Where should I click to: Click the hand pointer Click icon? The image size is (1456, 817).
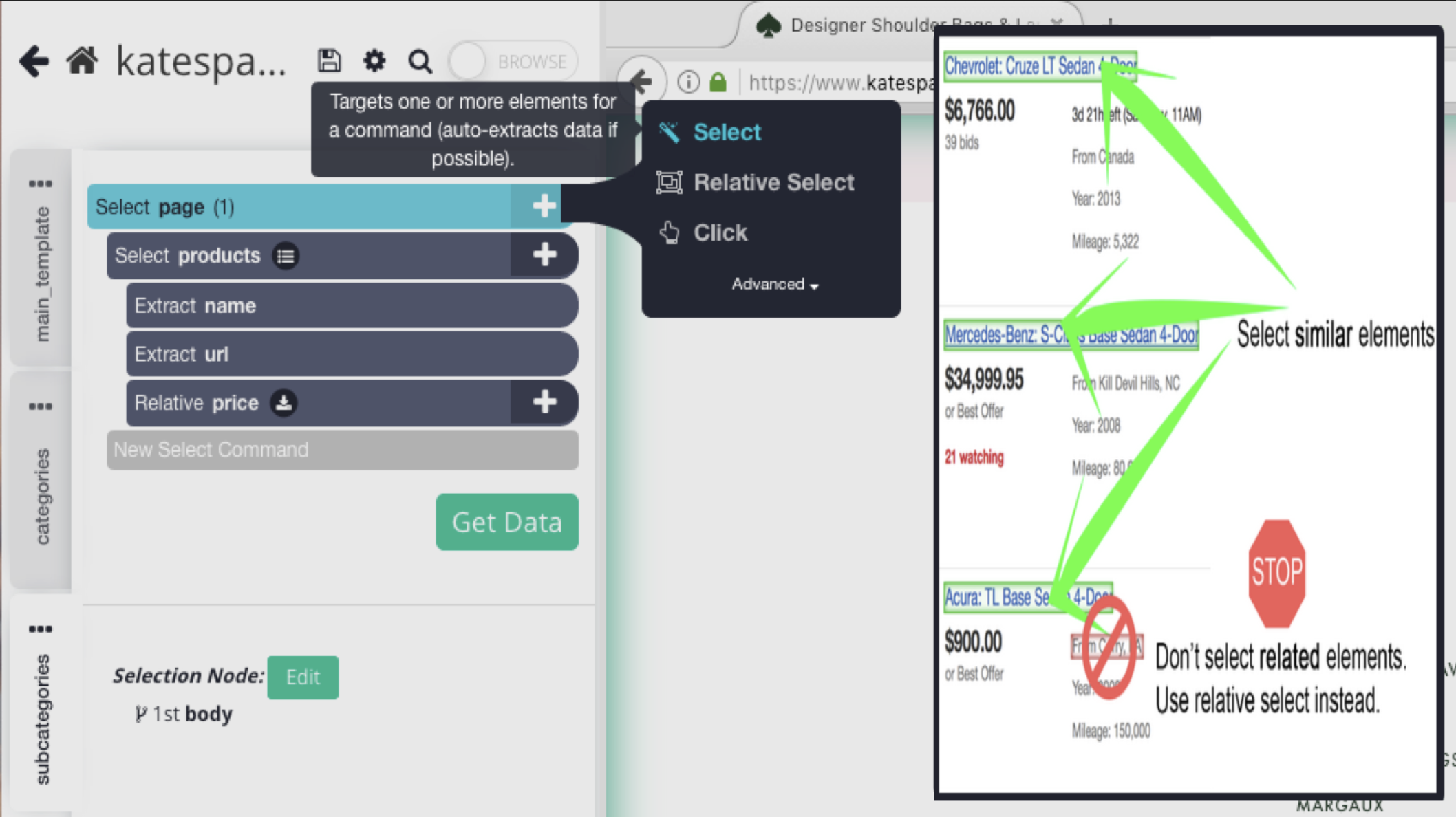tap(669, 232)
